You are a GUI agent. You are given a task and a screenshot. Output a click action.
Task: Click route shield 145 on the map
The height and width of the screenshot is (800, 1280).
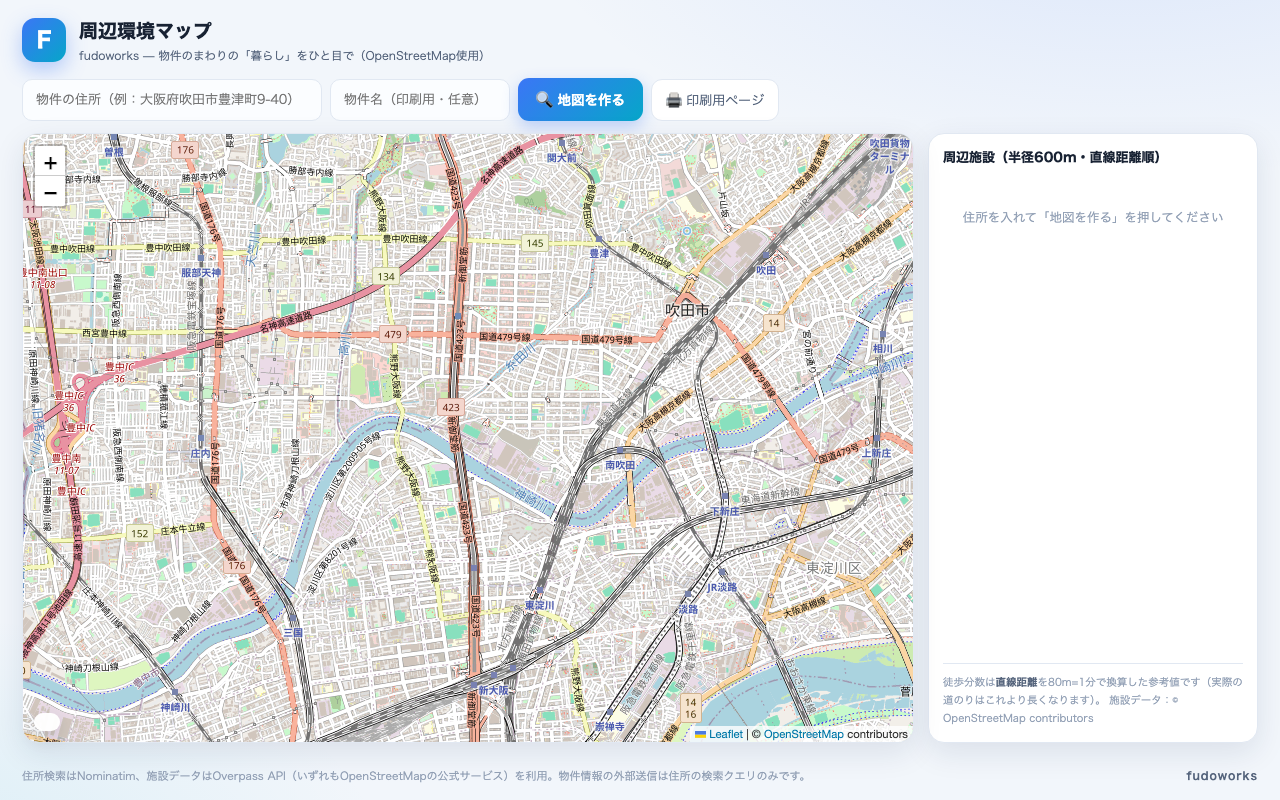(535, 243)
